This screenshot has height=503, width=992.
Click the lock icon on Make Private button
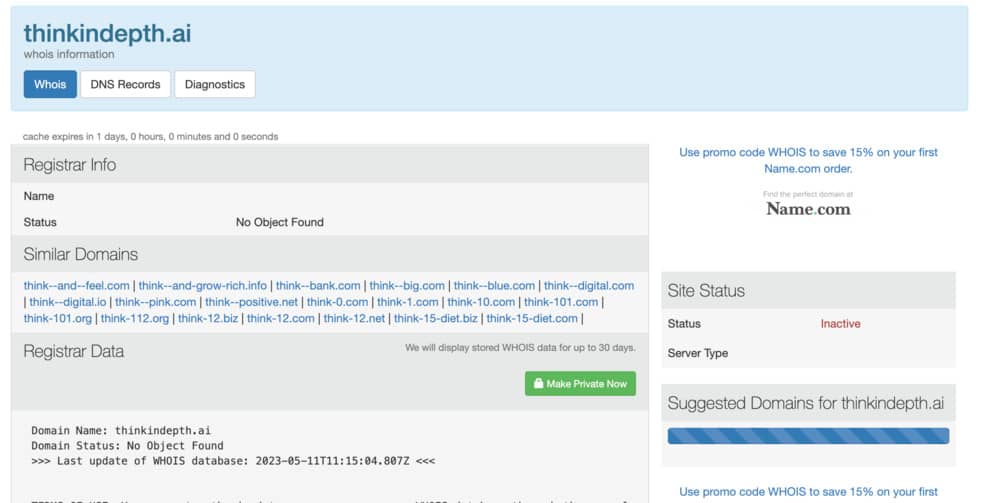click(x=538, y=383)
